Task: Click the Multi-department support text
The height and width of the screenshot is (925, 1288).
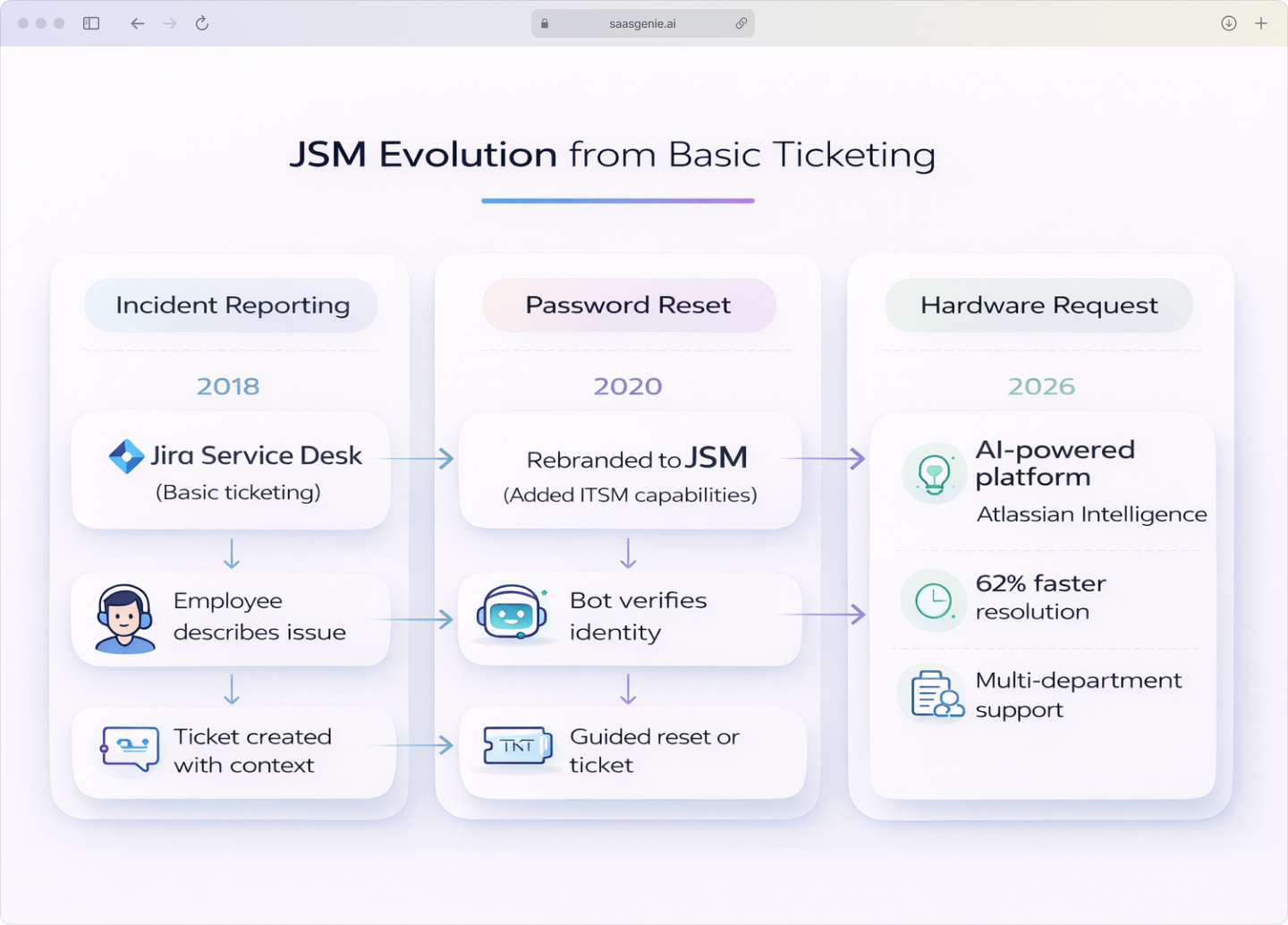Action: pyautogui.click(x=1079, y=695)
